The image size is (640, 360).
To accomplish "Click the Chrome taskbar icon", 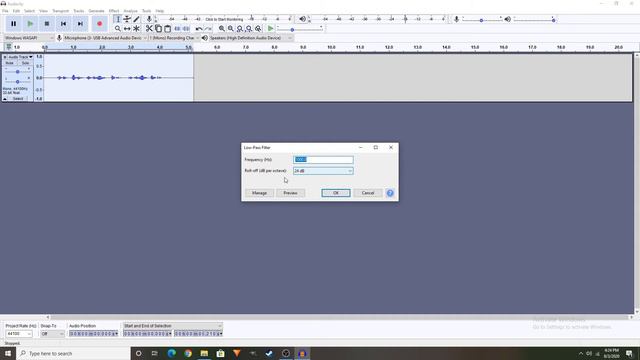I will point(188,353).
